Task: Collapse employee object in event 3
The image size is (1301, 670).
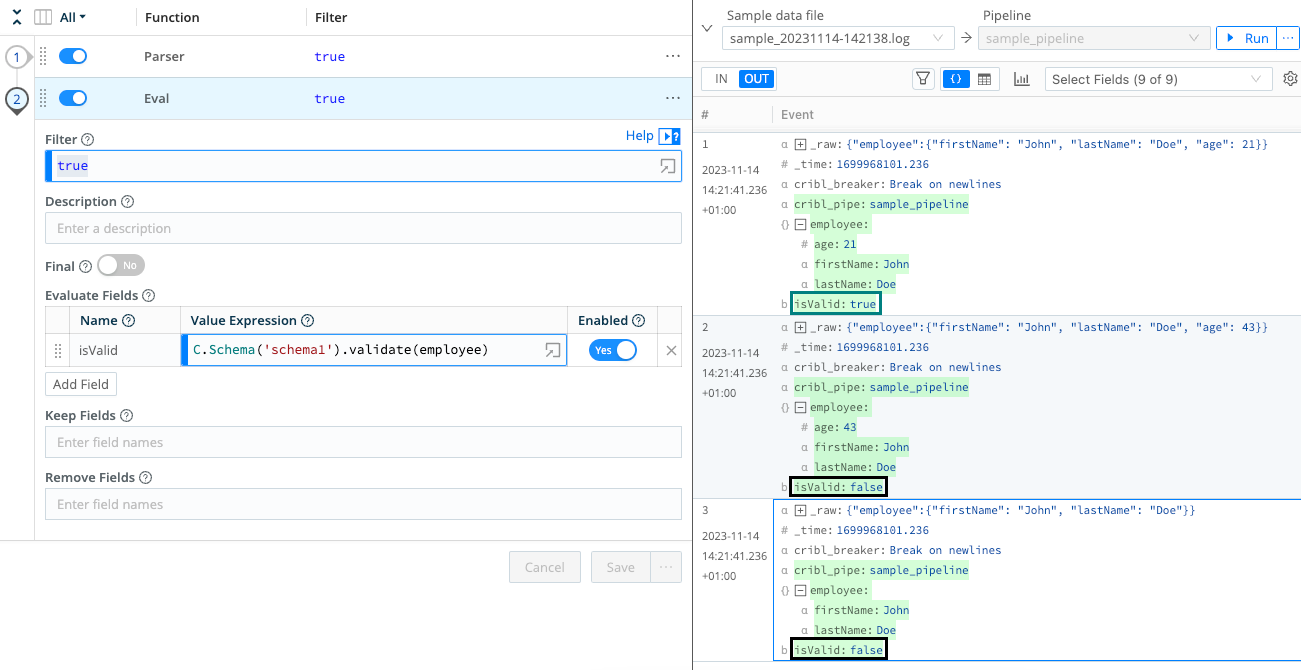Action: pyautogui.click(x=800, y=590)
